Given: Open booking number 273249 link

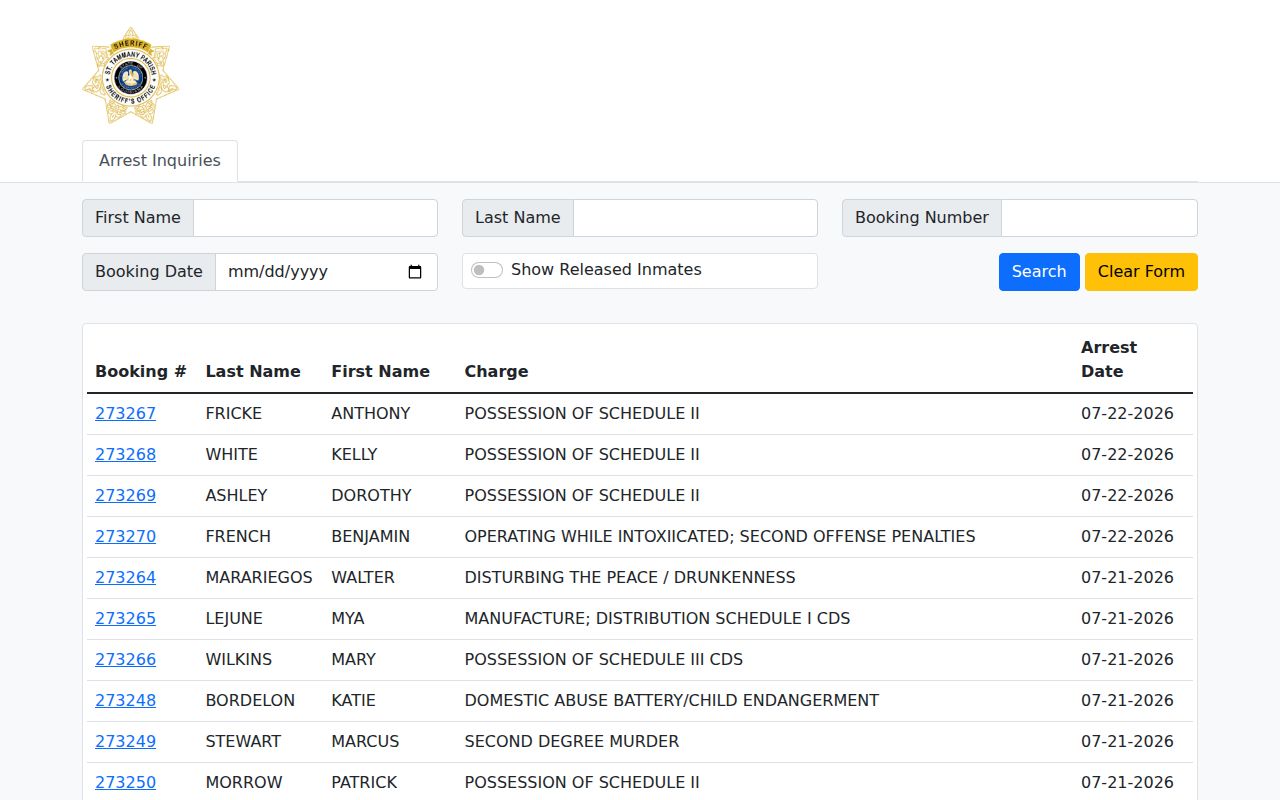Looking at the screenshot, I should [126, 742].
